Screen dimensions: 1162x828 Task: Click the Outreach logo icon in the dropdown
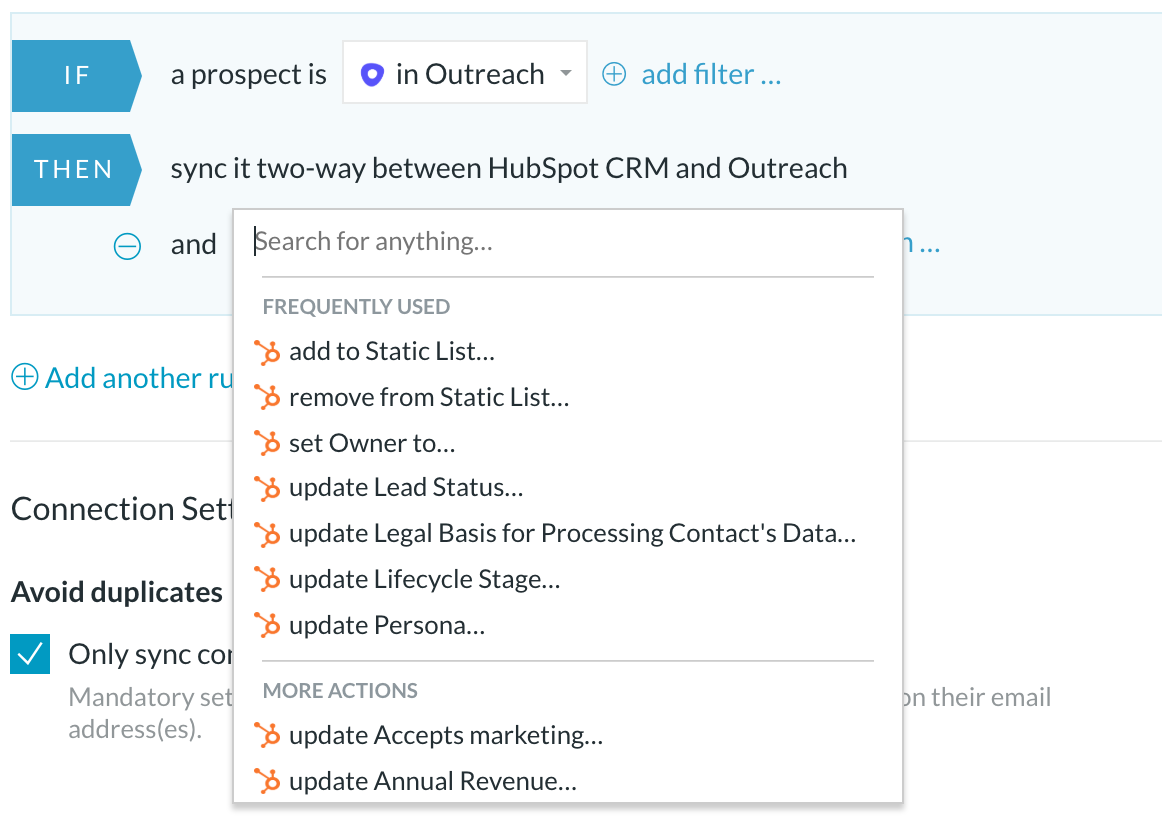tap(372, 74)
